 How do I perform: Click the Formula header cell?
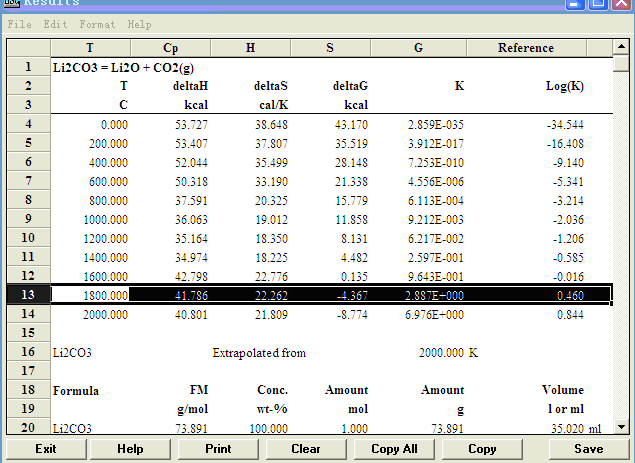pyautogui.click(x=76, y=391)
